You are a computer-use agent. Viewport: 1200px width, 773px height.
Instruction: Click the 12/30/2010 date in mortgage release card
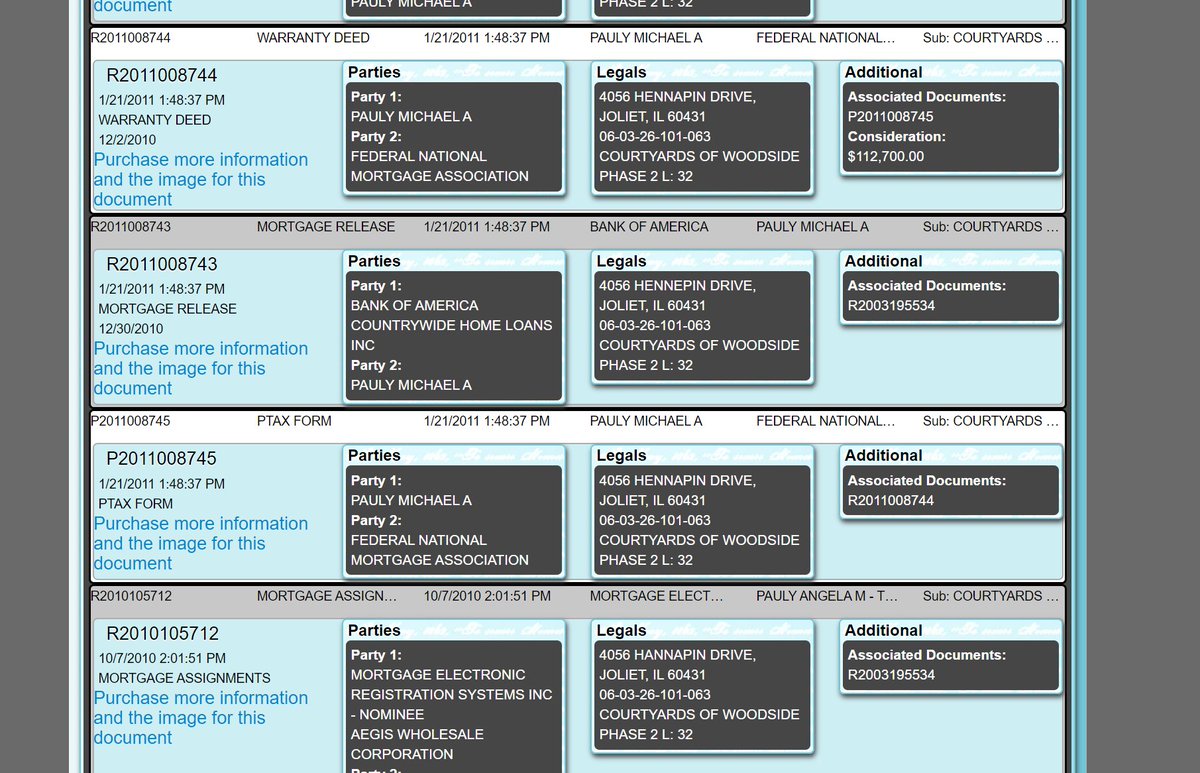click(131, 328)
